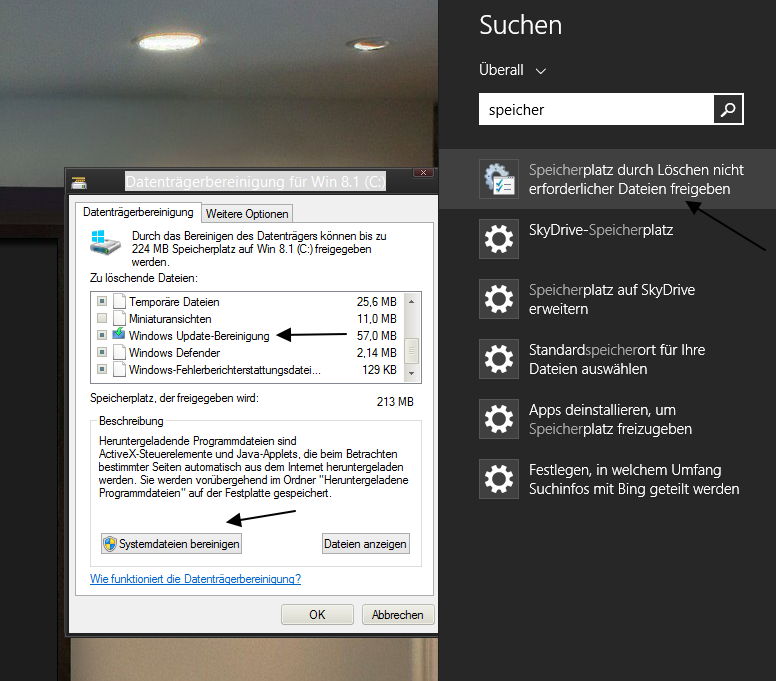The width and height of the screenshot is (776, 681).
Task: Click gear icon beside Standardspeicherort result
Action: coord(499,359)
